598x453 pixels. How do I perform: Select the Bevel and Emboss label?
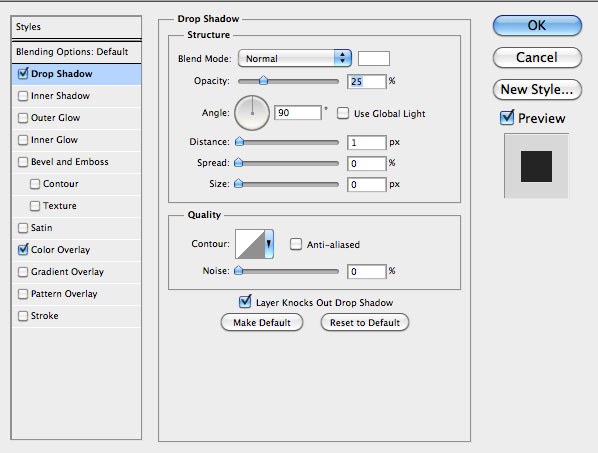point(70,162)
